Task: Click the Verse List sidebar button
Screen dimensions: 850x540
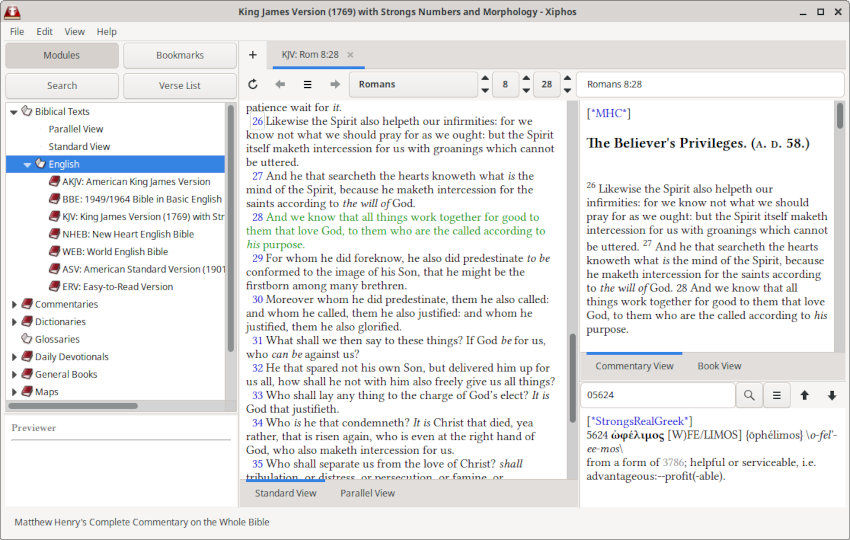Action: pos(180,86)
